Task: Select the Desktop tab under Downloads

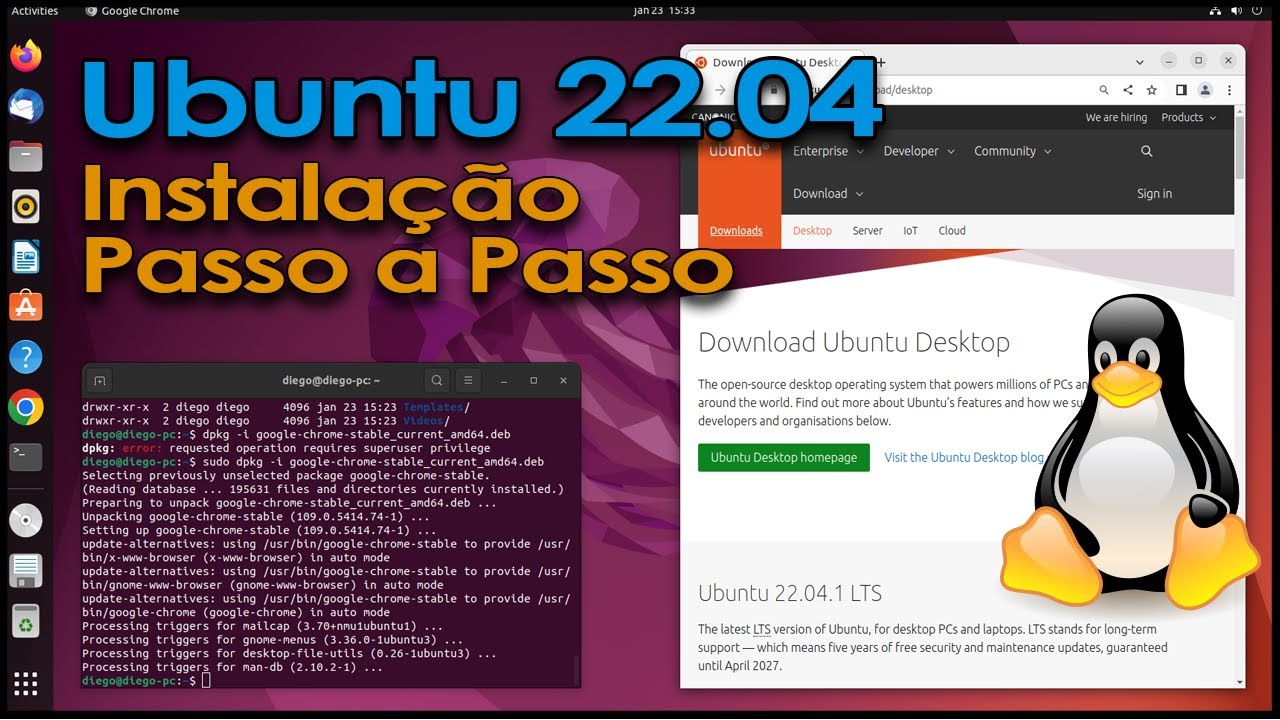Action: coord(812,231)
